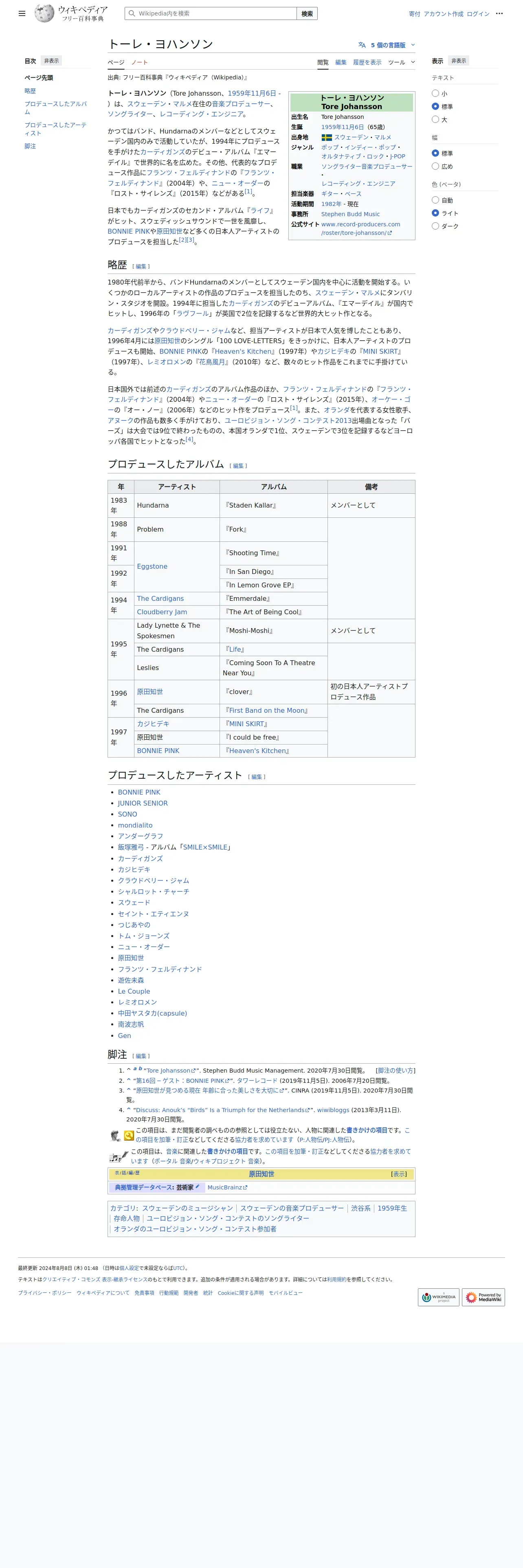The width and height of the screenshot is (523, 1568).
Task: Focus the Wikipedia search input field
Action: point(211,13)
